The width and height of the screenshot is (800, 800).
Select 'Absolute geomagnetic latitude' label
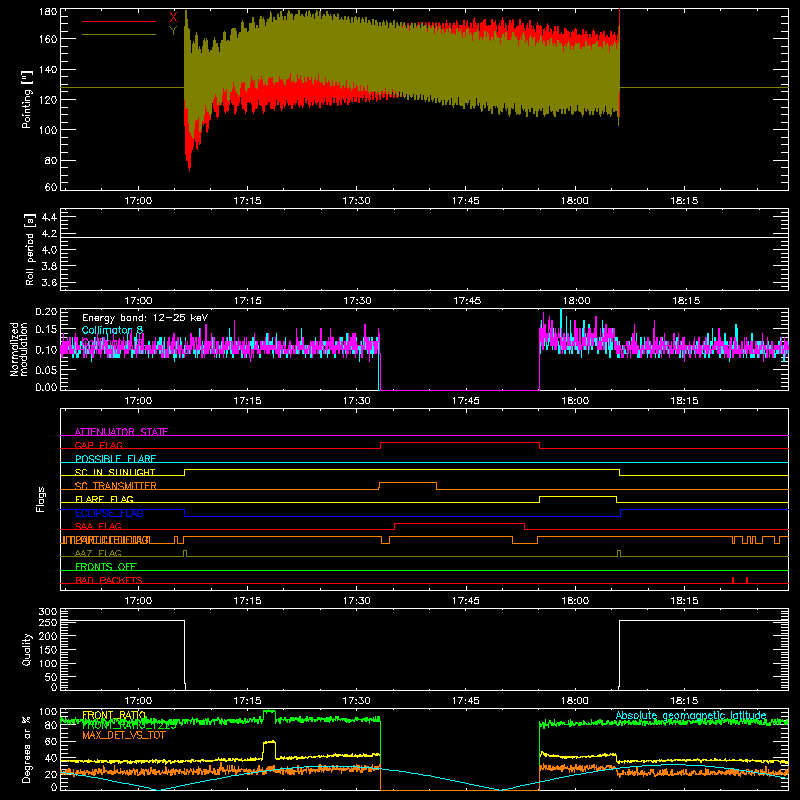pos(691,715)
